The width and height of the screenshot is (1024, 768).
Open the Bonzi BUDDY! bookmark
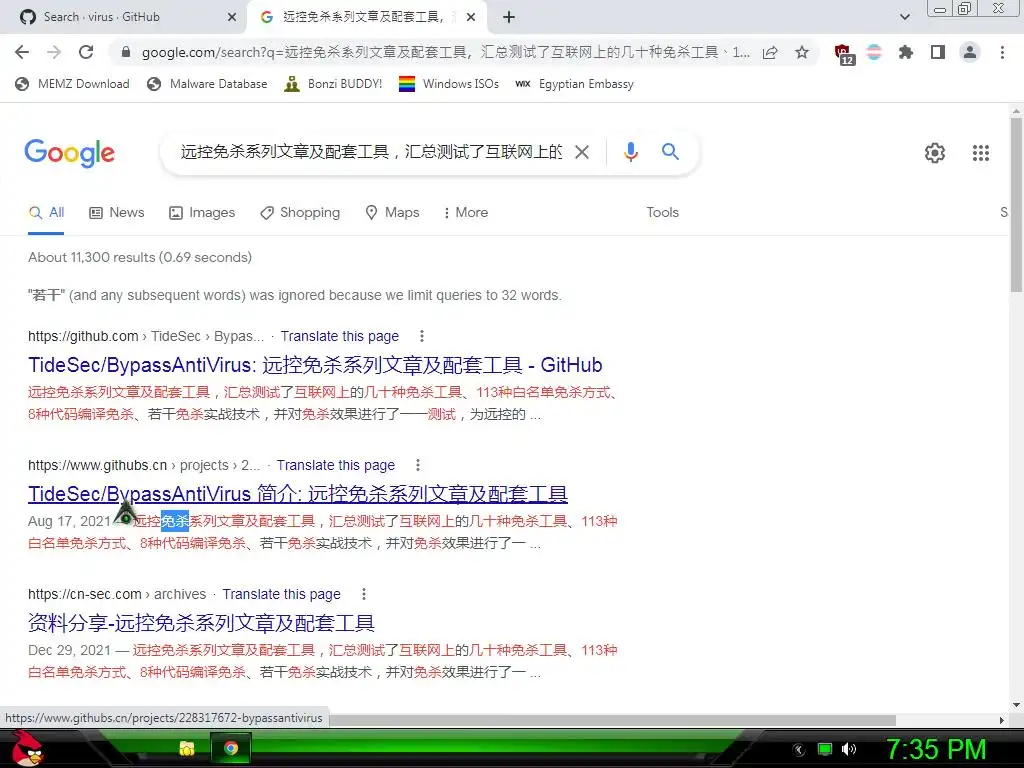tap(333, 84)
